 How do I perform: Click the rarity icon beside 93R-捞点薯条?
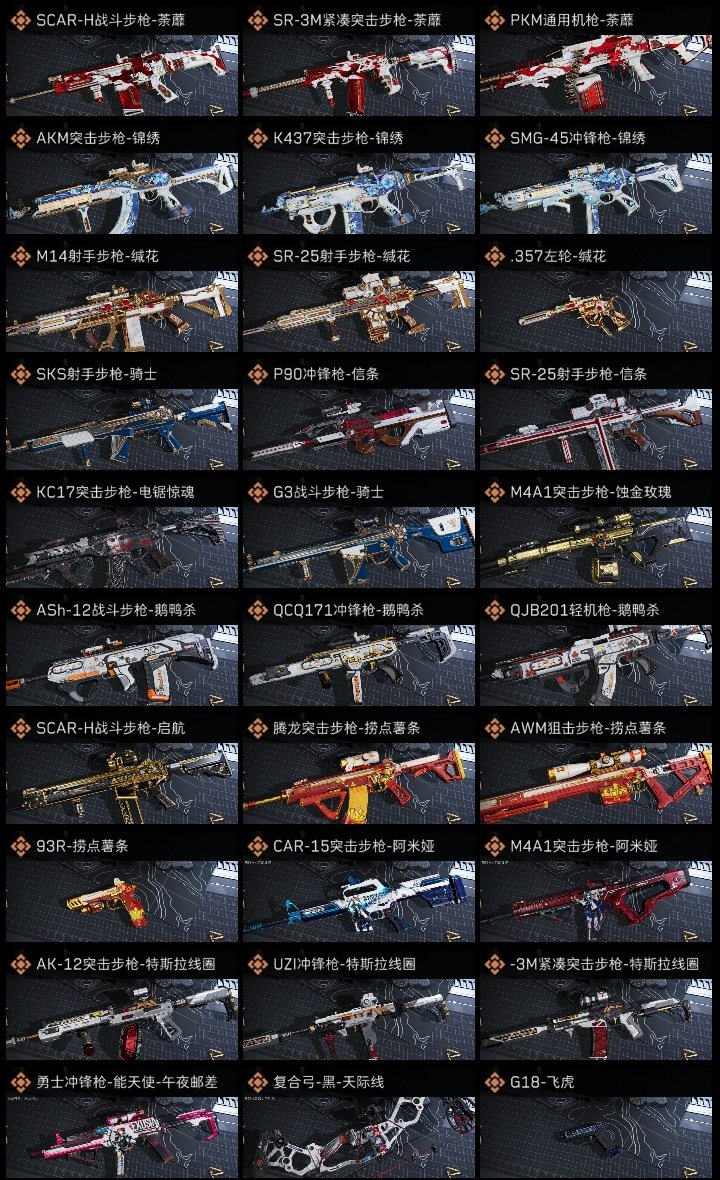pyautogui.click(x=20, y=846)
